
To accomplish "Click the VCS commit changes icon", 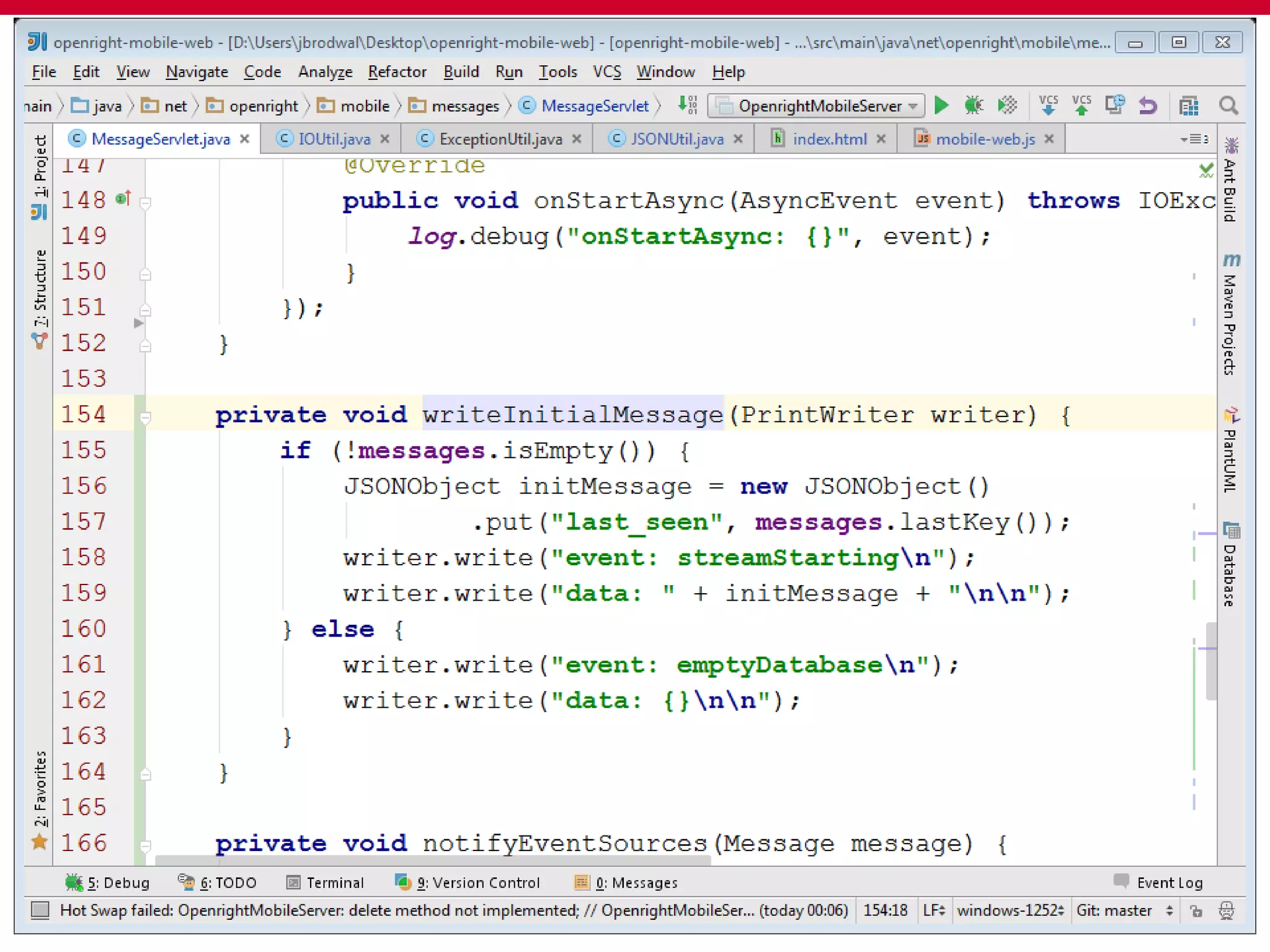I will click(1081, 106).
